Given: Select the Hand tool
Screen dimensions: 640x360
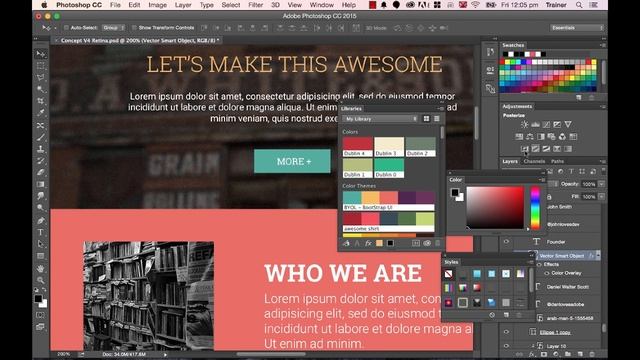Looking at the screenshot, I should click(x=40, y=269).
